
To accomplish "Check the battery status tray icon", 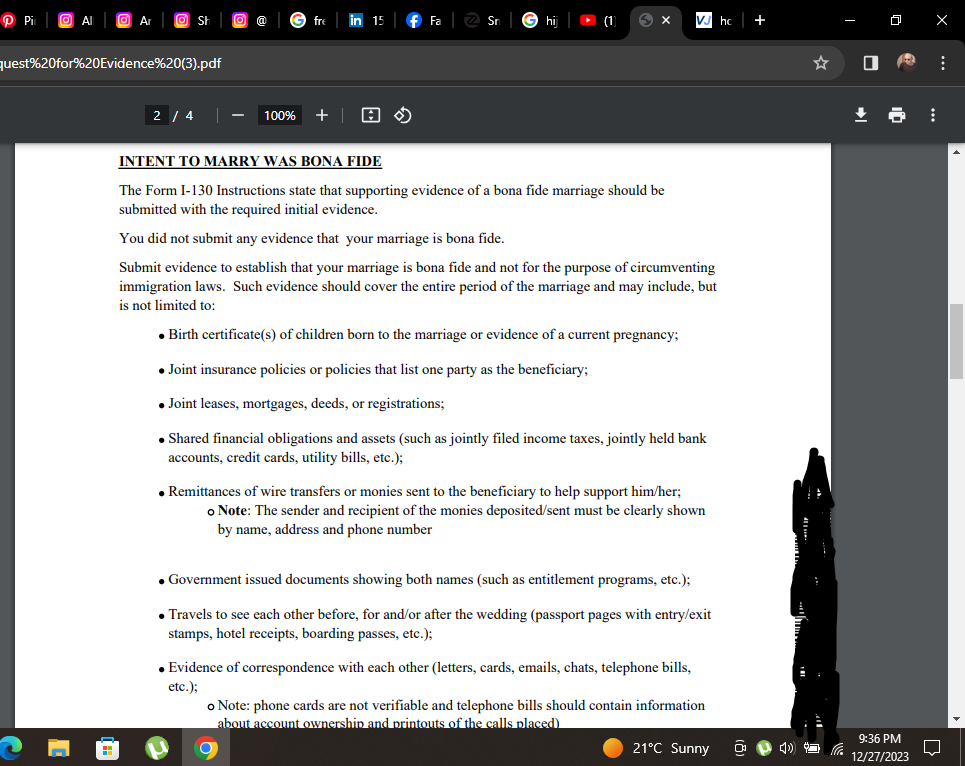I will [x=812, y=748].
